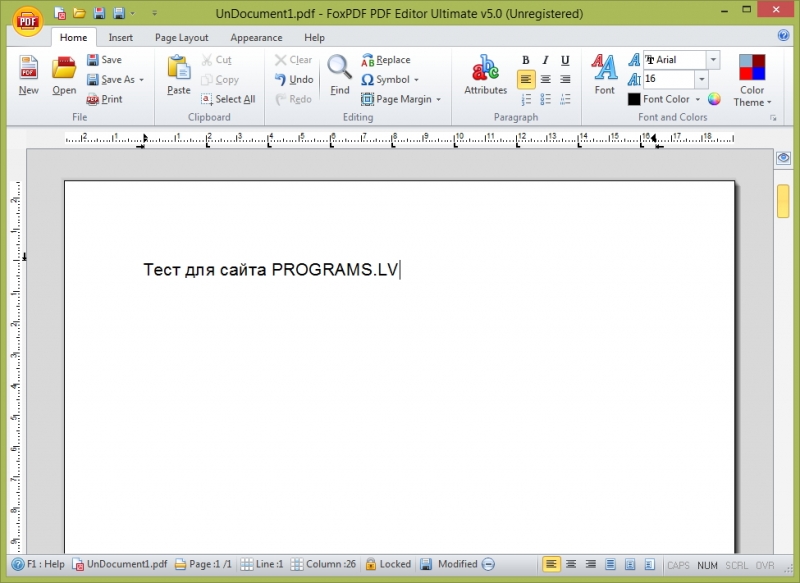
Task: Click the quick access save icon
Action: point(99,13)
